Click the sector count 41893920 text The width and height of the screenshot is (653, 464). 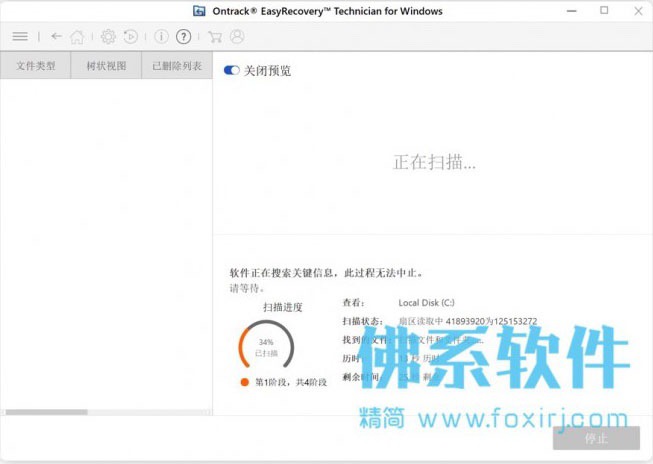pos(465,321)
